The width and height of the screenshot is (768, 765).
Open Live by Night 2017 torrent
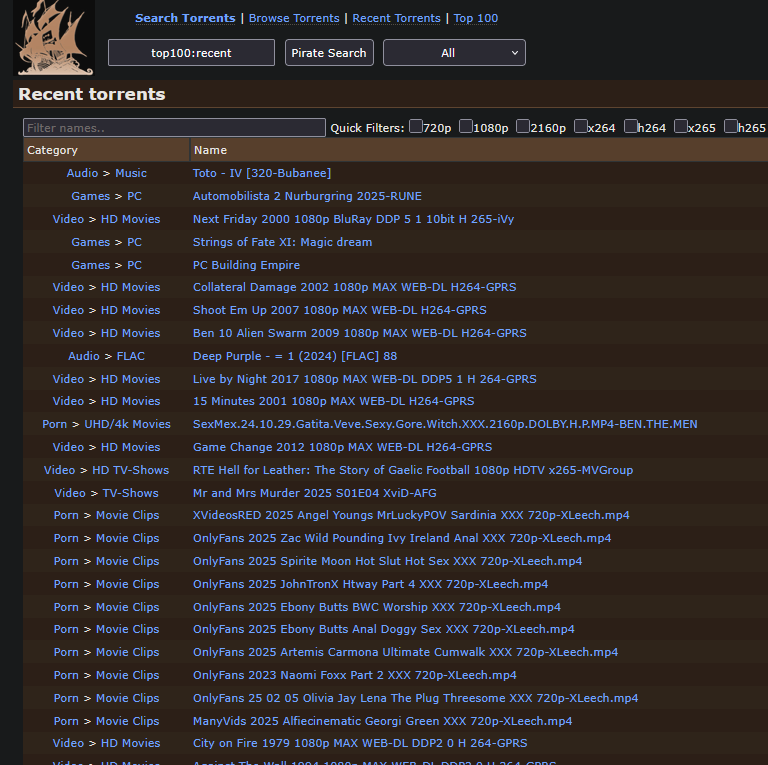(364, 380)
